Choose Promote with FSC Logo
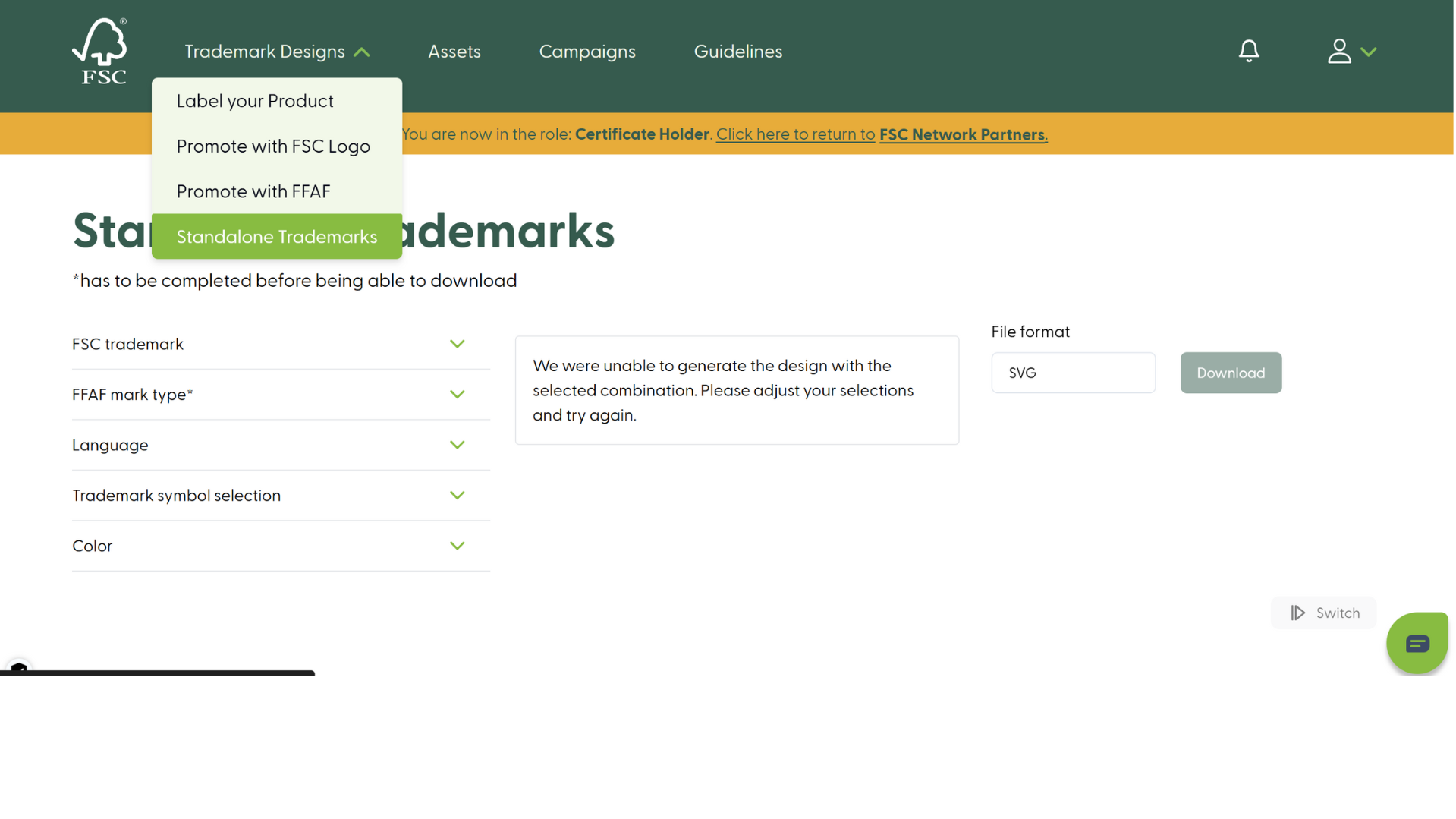Image resolution: width=1456 pixels, height=819 pixels. point(273,146)
